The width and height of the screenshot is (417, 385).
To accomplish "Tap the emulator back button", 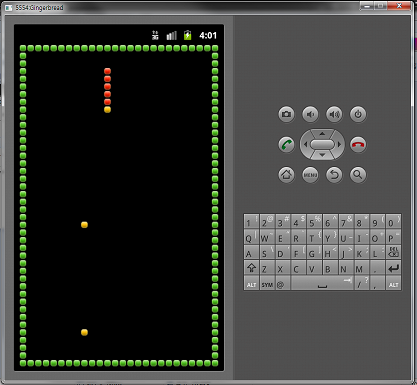I will (334, 175).
